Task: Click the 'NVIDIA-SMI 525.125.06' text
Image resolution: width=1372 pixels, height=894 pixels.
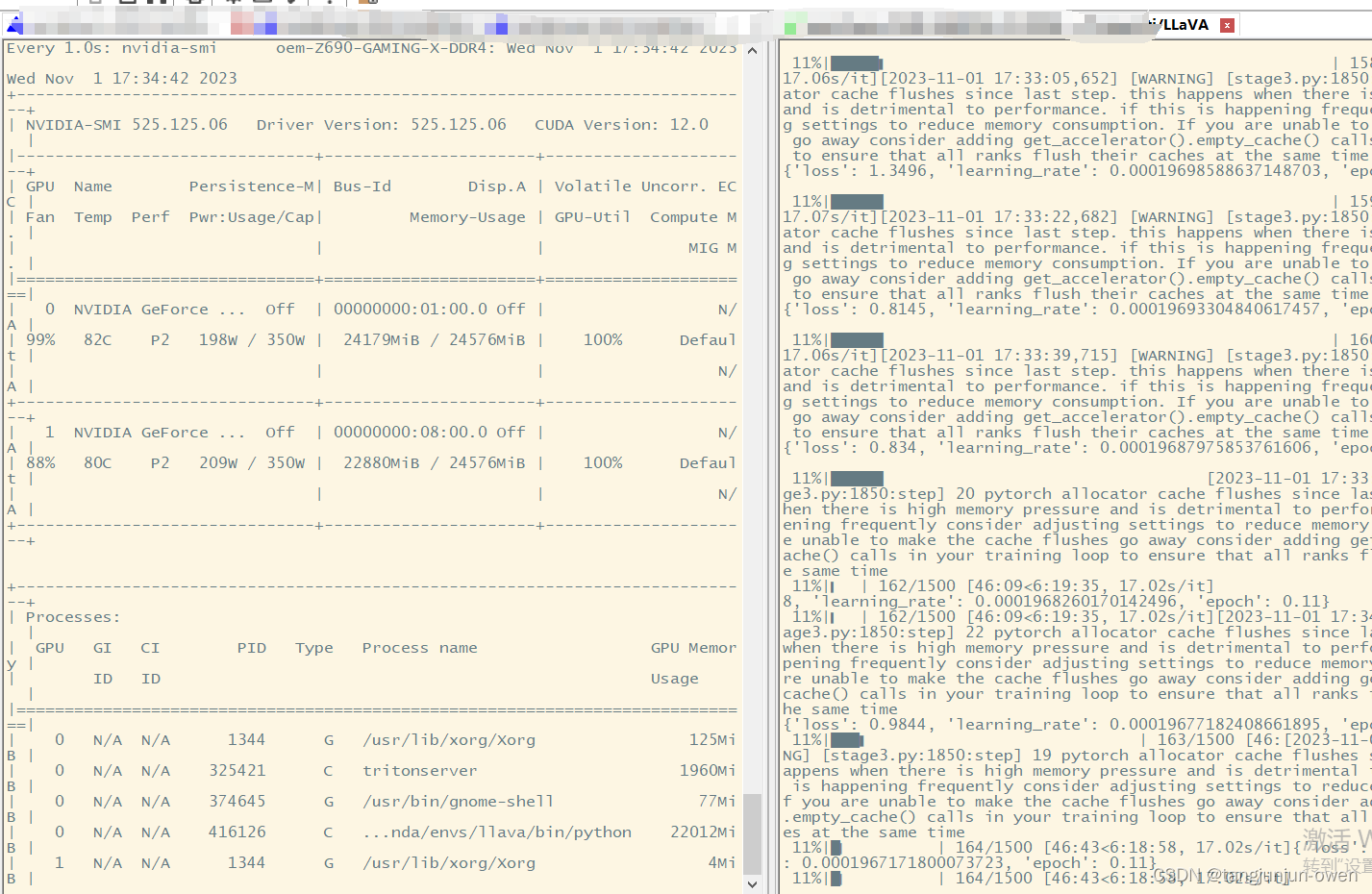Action: [127, 125]
